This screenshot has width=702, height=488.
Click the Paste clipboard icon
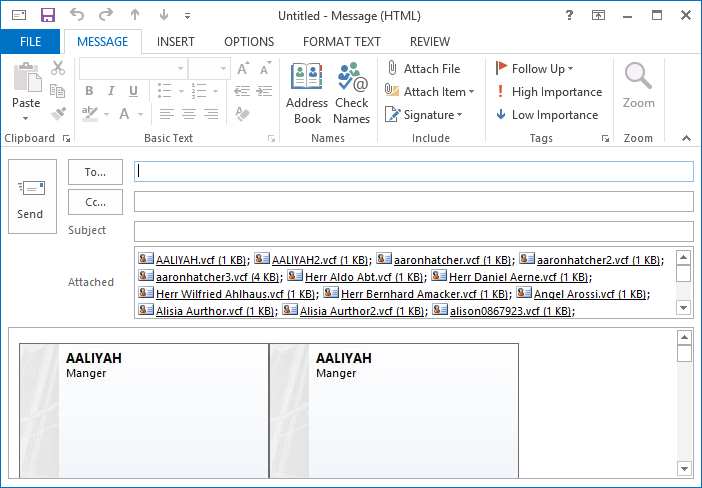tap(26, 77)
